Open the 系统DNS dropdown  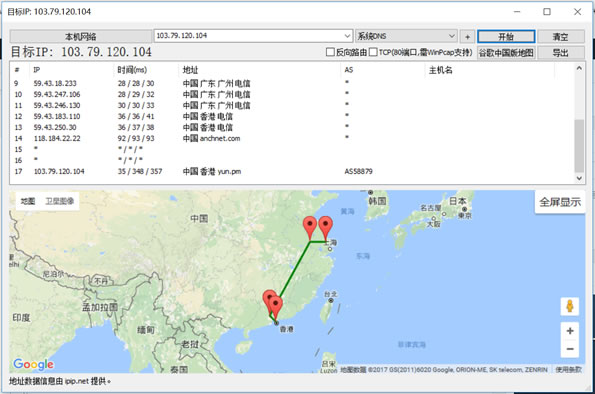click(452, 36)
